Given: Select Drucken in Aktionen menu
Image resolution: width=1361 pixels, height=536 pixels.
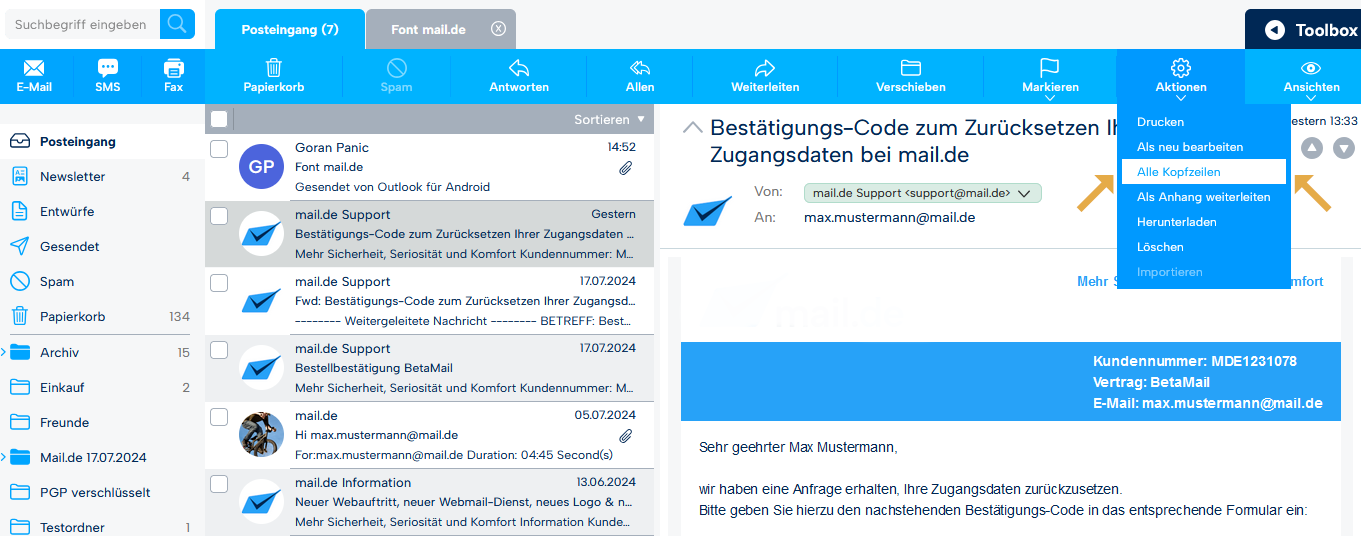Looking at the screenshot, I should [x=1160, y=122].
